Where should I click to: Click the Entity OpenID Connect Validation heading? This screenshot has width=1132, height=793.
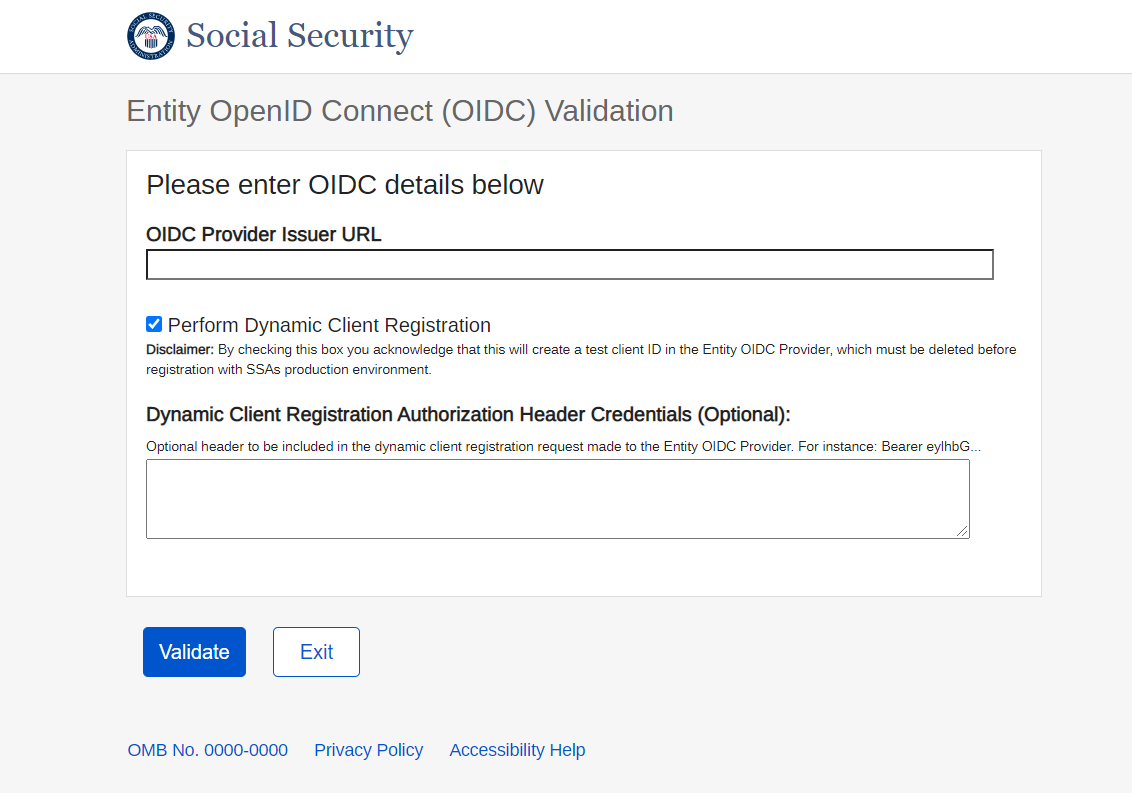tap(400, 111)
